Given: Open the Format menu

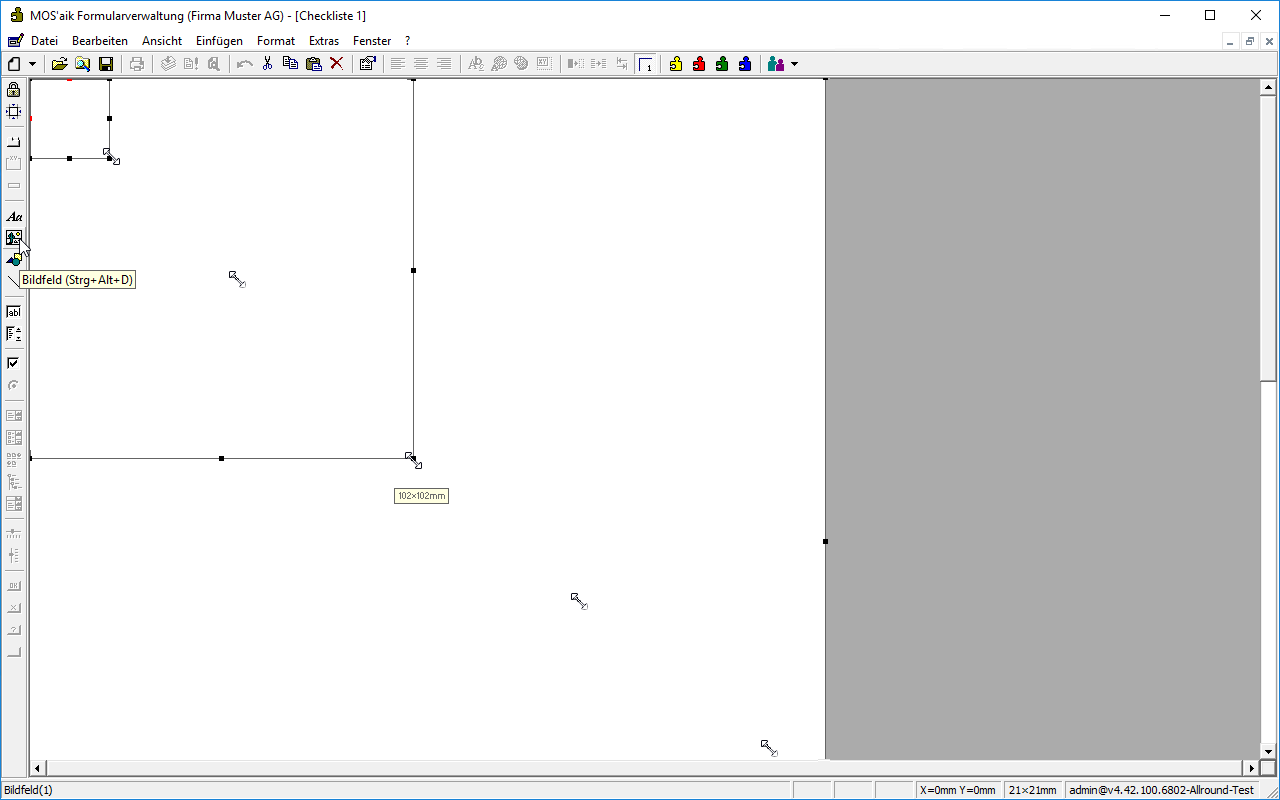Looking at the screenshot, I should click(x=275, y=41).
